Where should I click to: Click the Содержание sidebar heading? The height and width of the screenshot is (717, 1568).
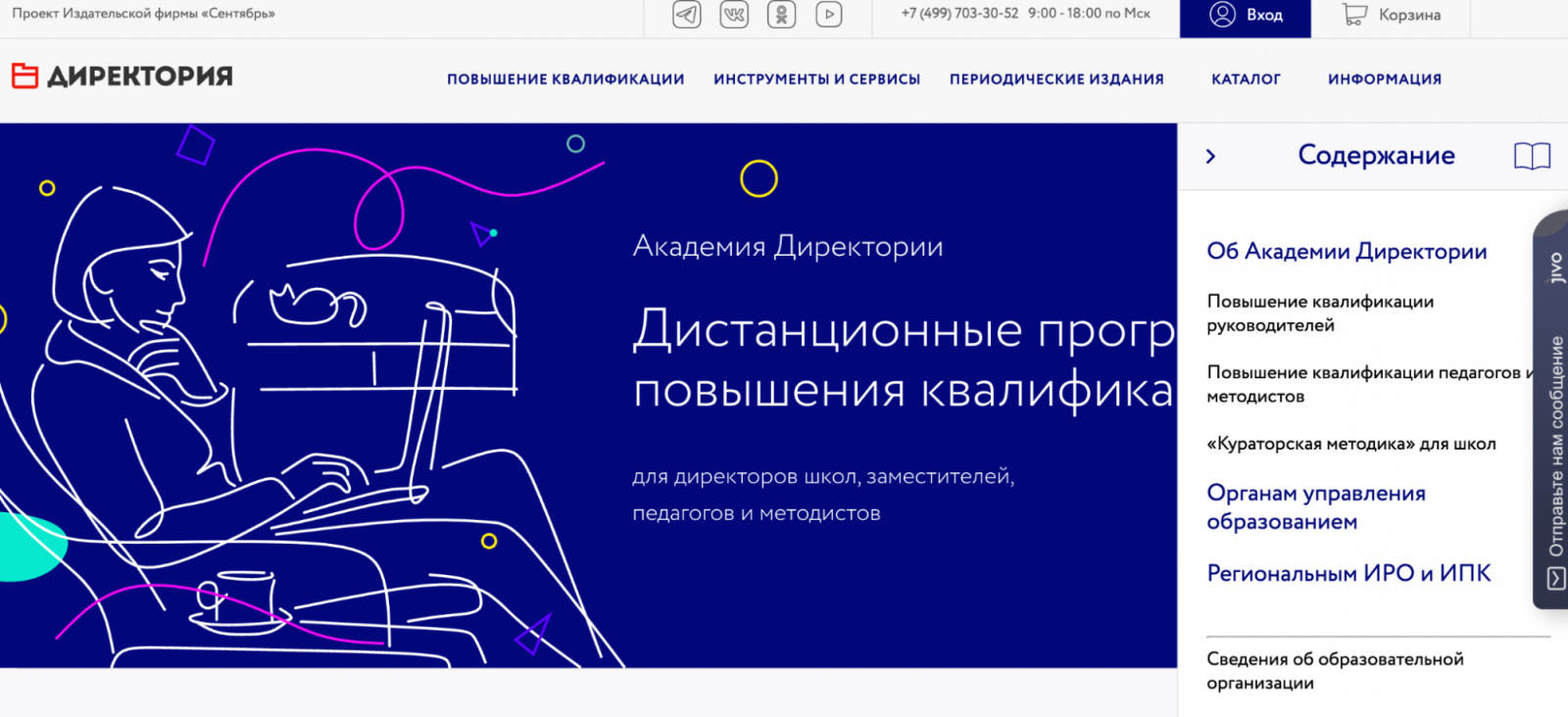coord(1376,155)
